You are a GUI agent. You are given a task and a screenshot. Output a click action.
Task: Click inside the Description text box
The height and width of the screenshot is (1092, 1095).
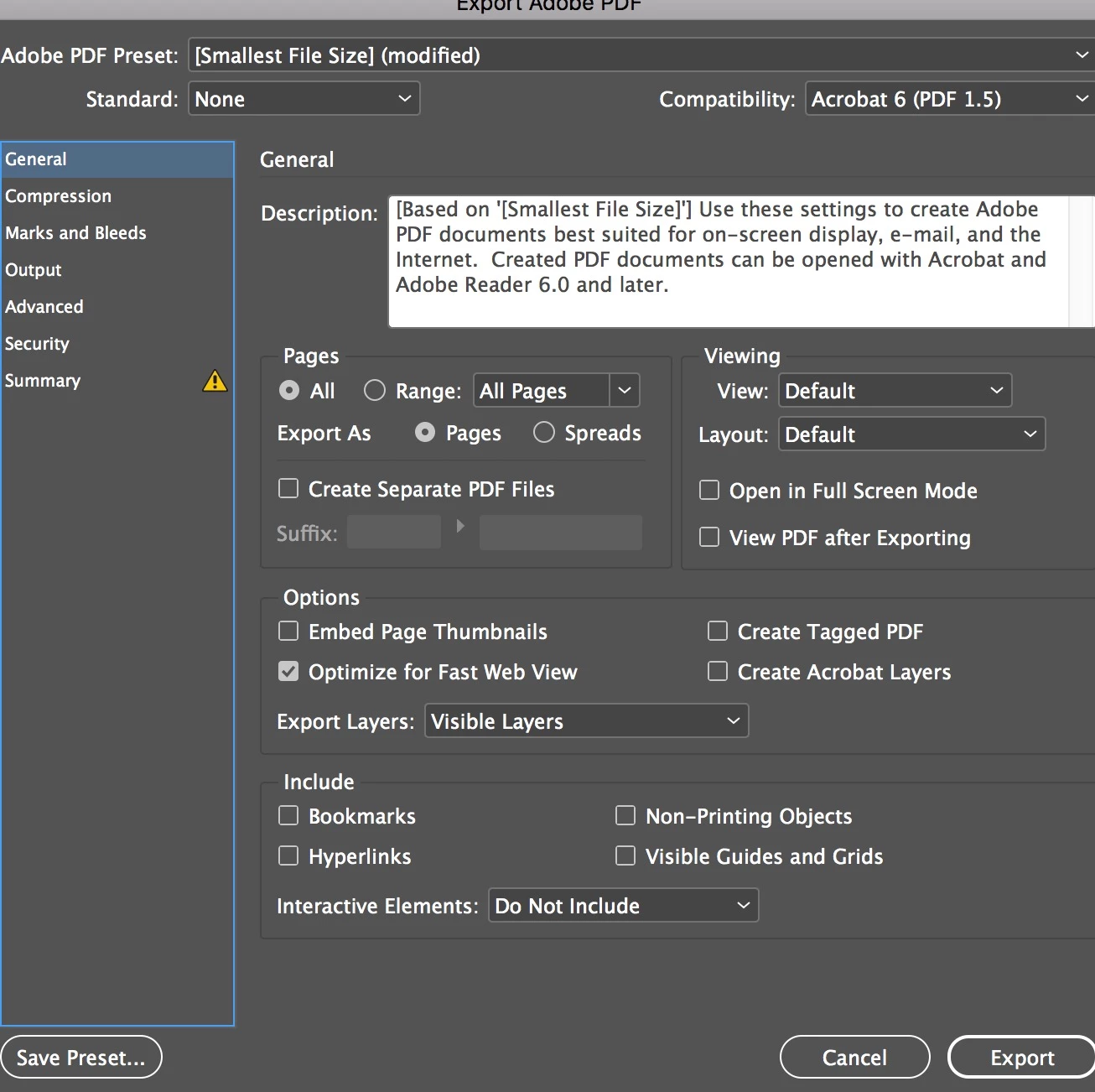pyautogui.click(x=728, y=262)
